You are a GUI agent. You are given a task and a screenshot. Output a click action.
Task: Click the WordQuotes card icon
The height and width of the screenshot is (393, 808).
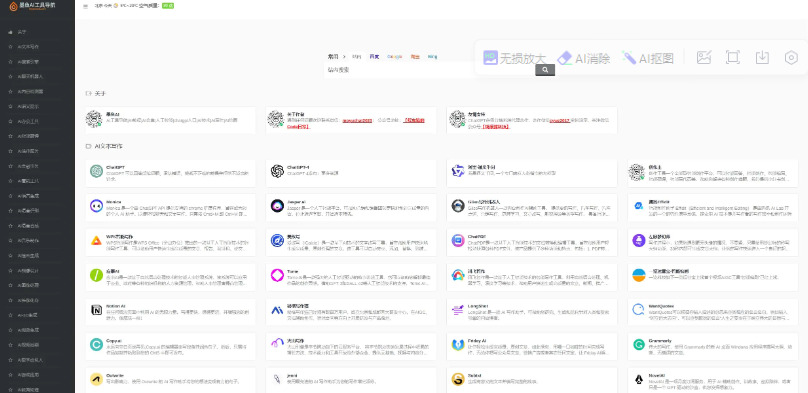[x=638, y=310]
